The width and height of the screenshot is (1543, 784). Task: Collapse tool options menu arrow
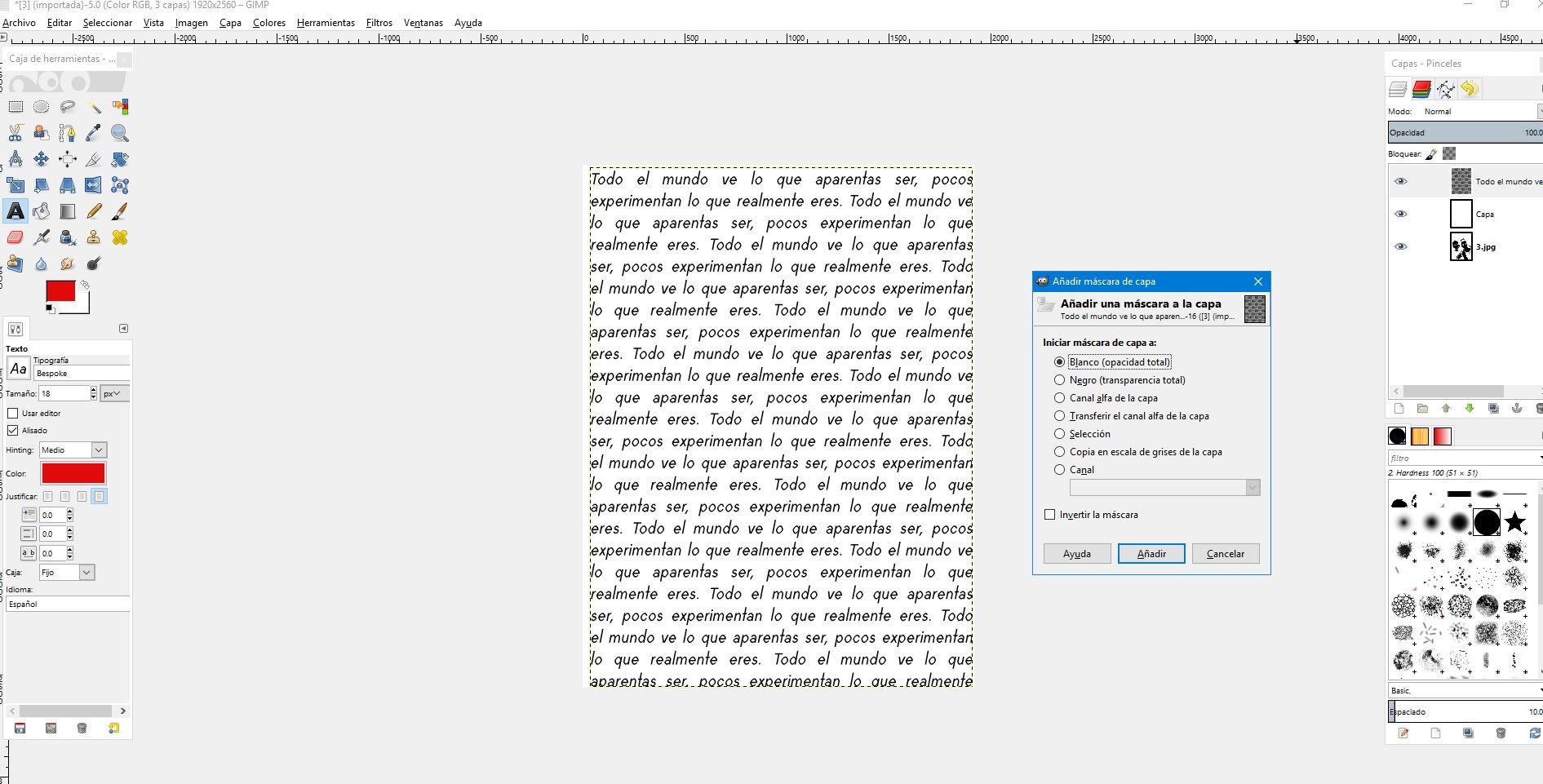123,329
